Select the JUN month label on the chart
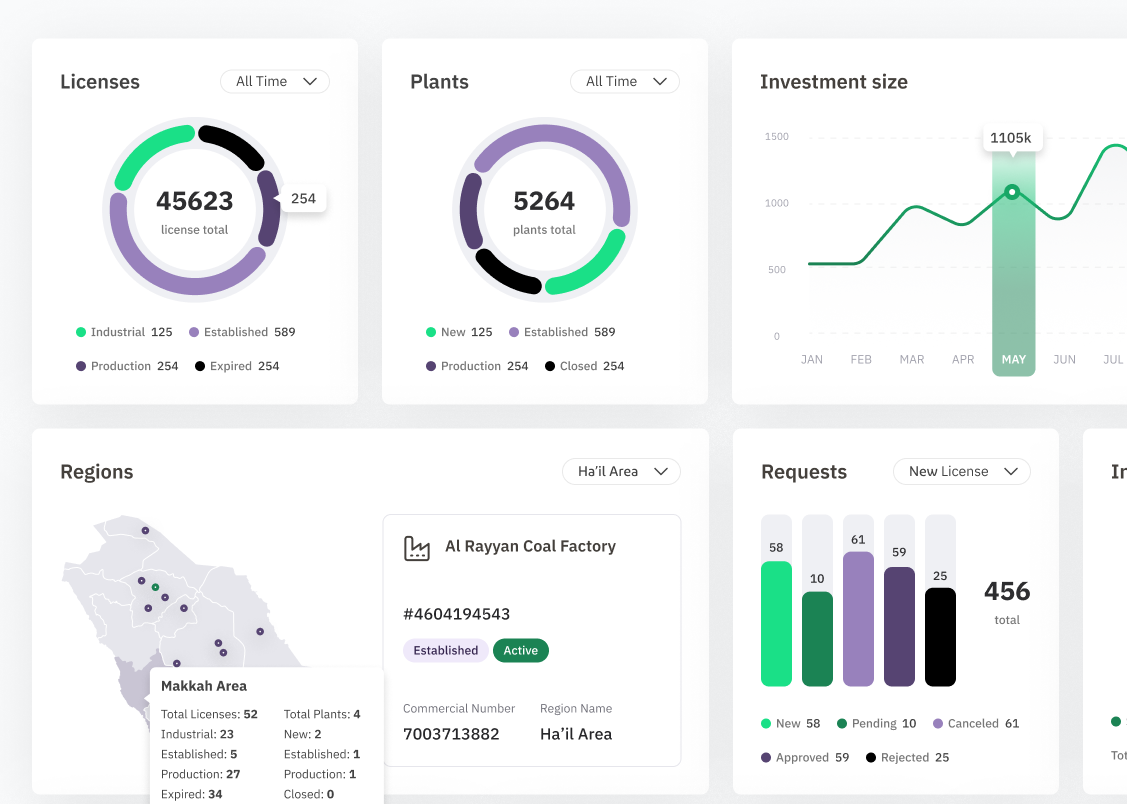The image size is (1127, 804). pyautogui.click(x=1064, y=359)
